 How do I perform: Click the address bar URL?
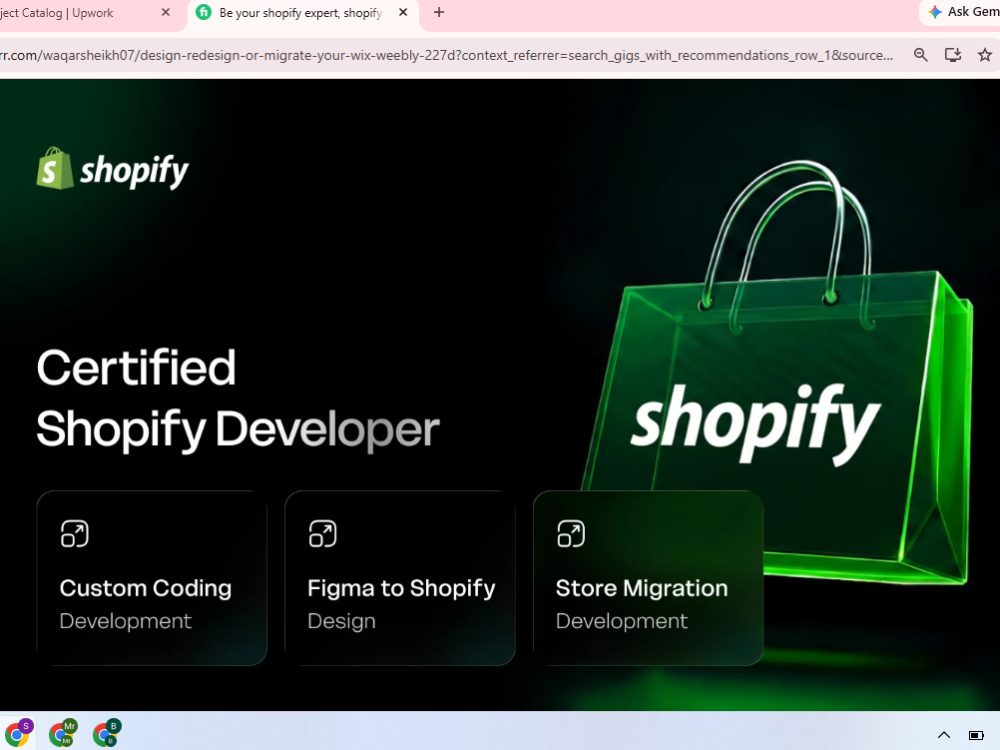tap(446, 55)
